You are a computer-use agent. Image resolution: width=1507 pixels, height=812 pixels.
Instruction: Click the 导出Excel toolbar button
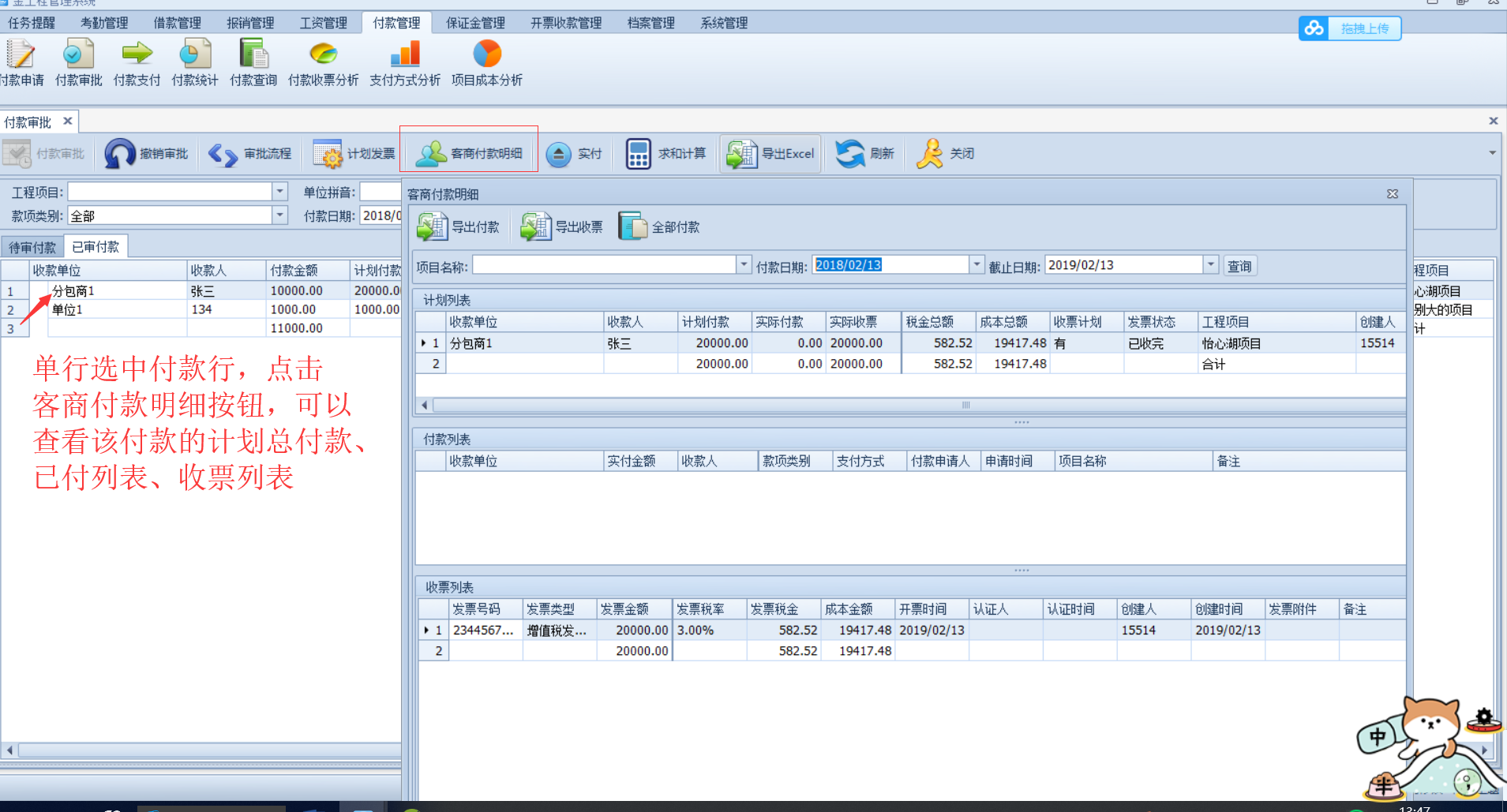[x=770, y=154]
